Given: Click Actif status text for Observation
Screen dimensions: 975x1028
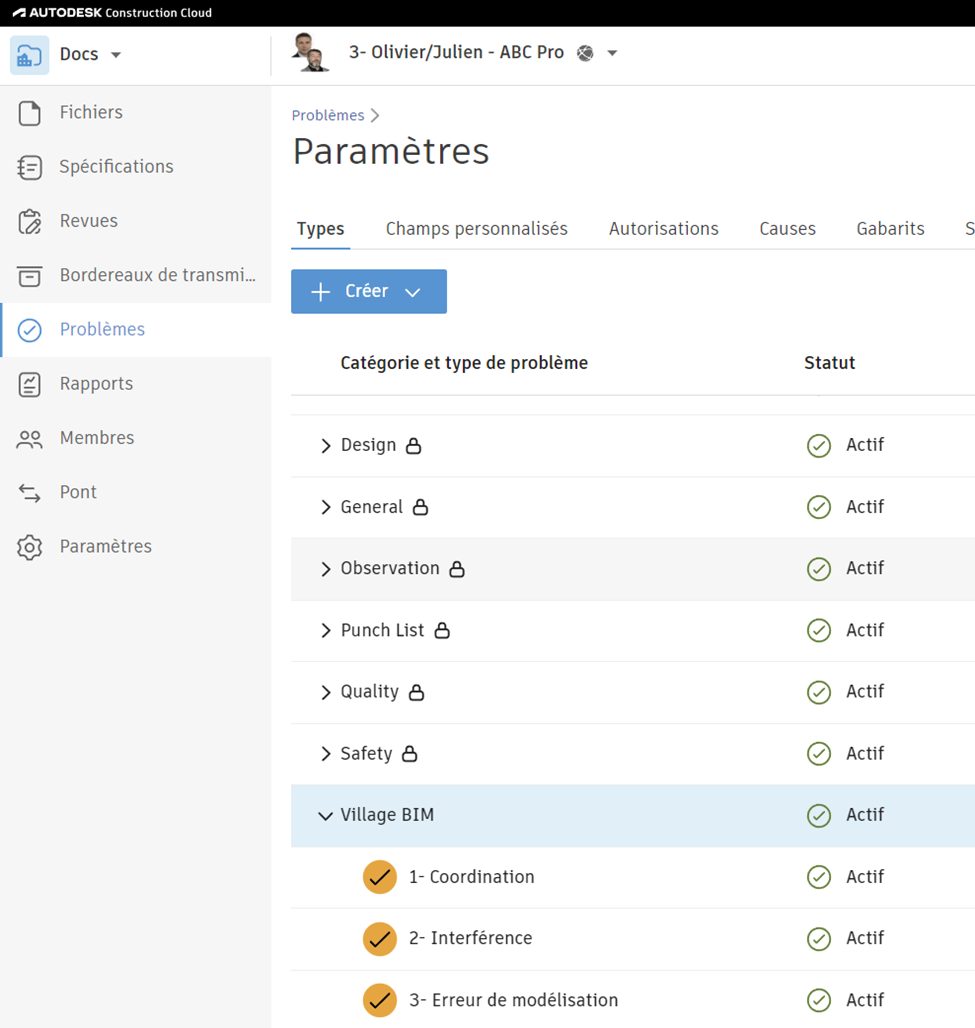Looking at the screenshot, I should (x=865, y=568).
